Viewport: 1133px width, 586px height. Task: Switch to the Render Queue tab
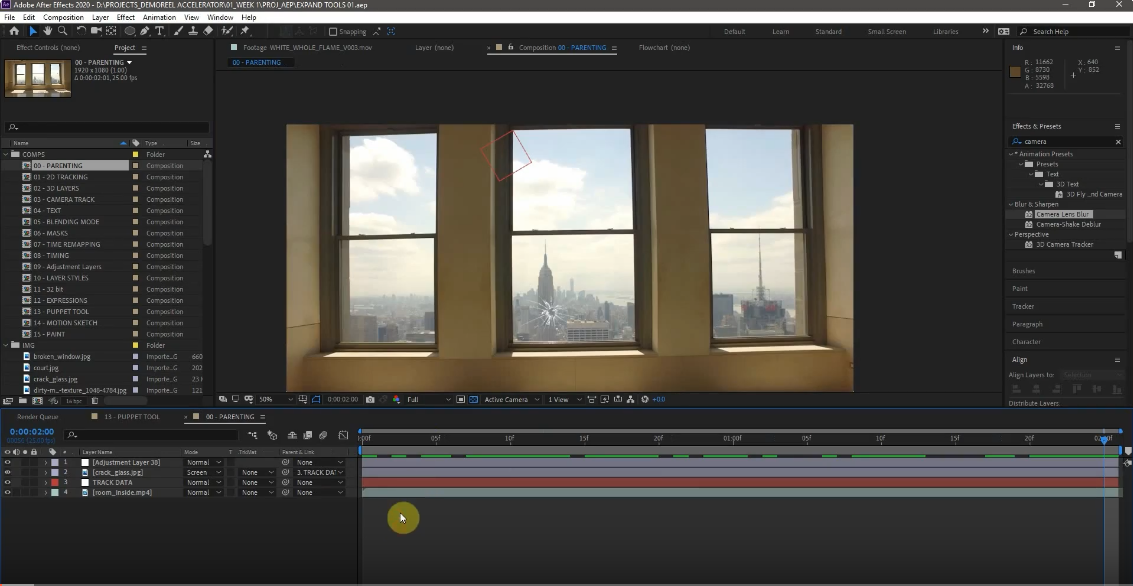point(38,417)
